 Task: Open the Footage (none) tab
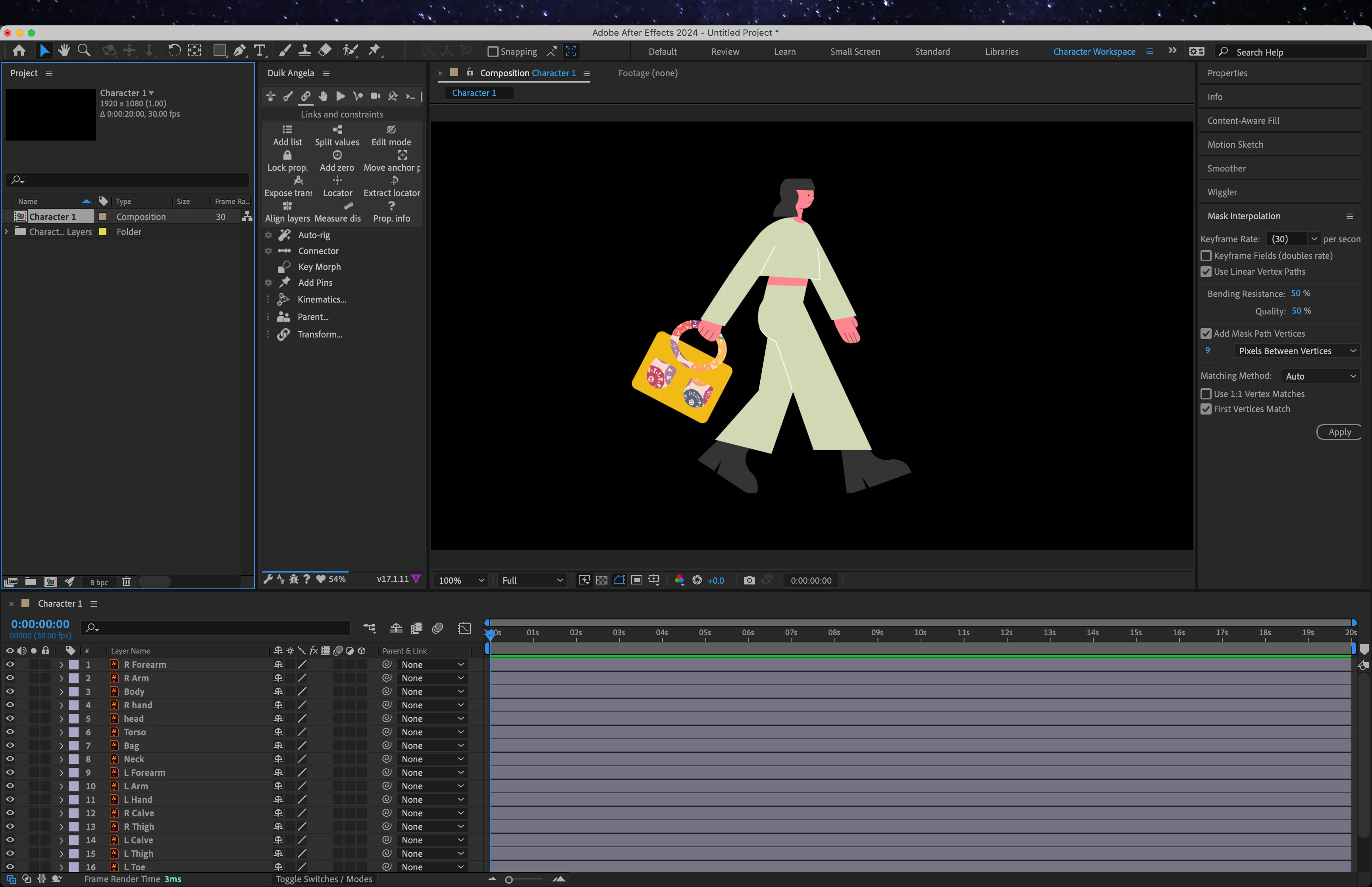coord(648,73)
